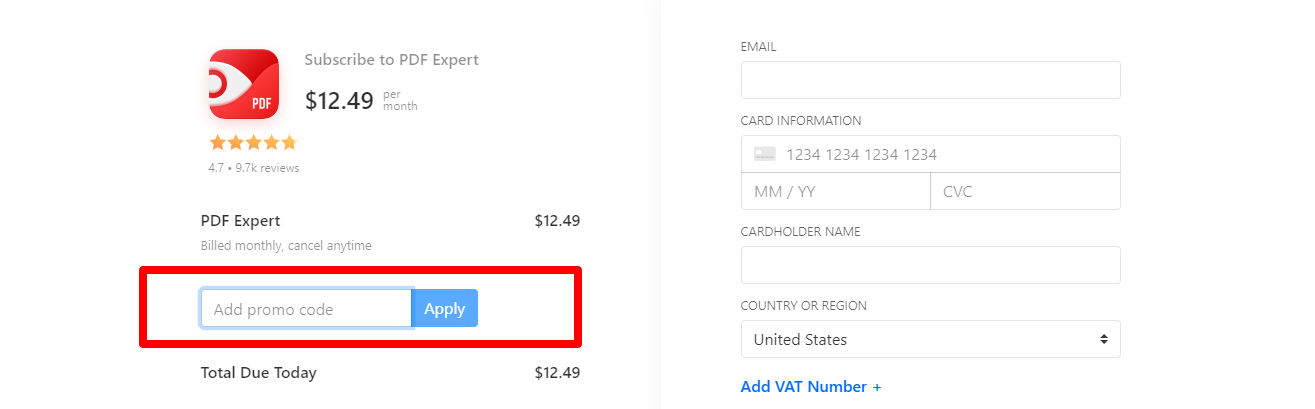Click the Subscribe to PDF Expert heading
Screen dimensions: 1315x409
pyautogui.click(x=392, y=60)
